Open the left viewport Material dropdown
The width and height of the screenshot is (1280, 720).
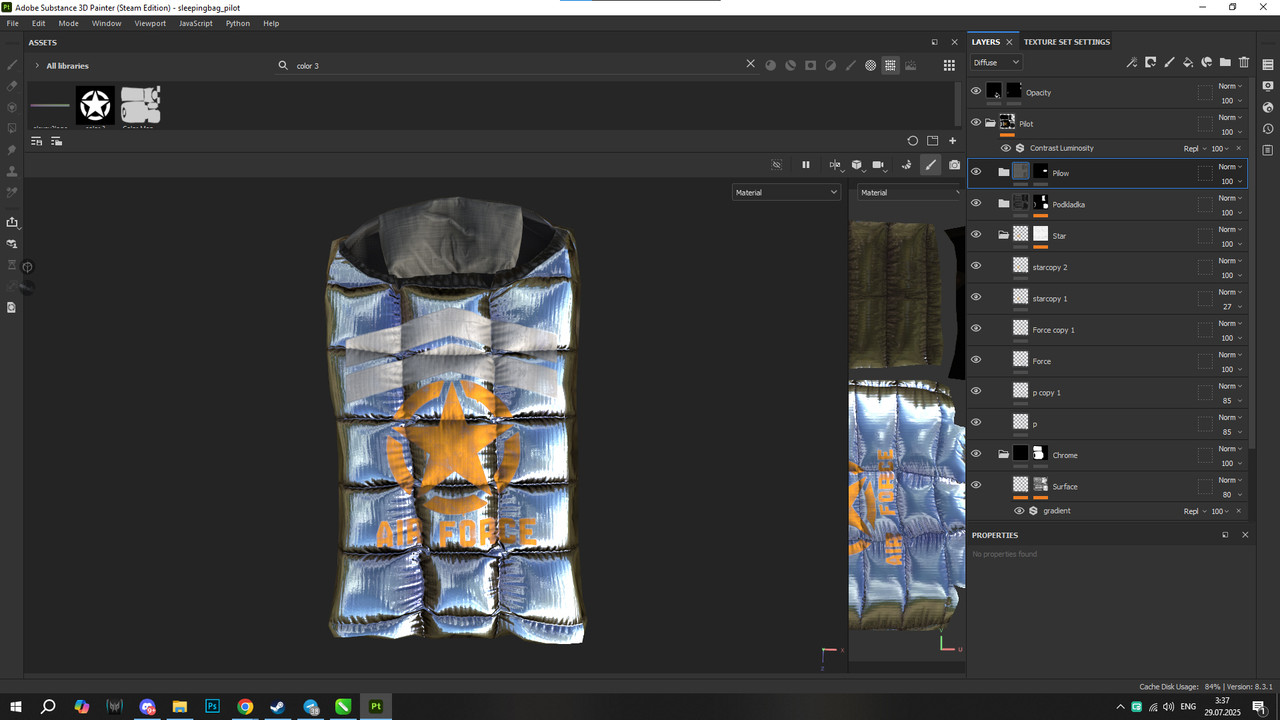click(786, 192)
